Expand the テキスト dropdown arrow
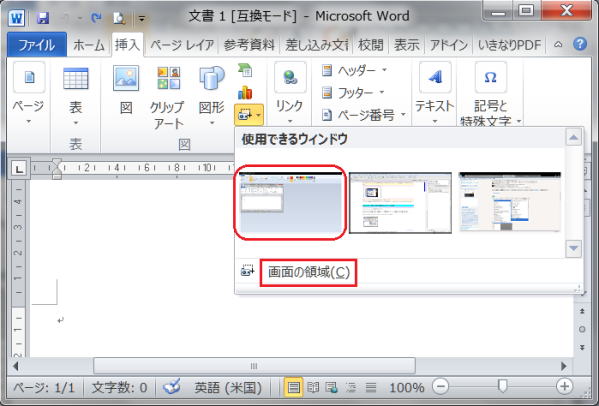 [x=435, y=122]
